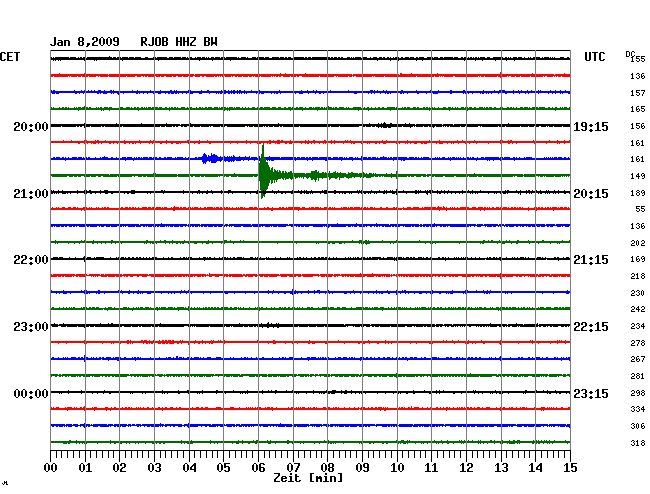Select the station label "RJOB HHZ BW"
650x494 pixels.
point(179,42)
